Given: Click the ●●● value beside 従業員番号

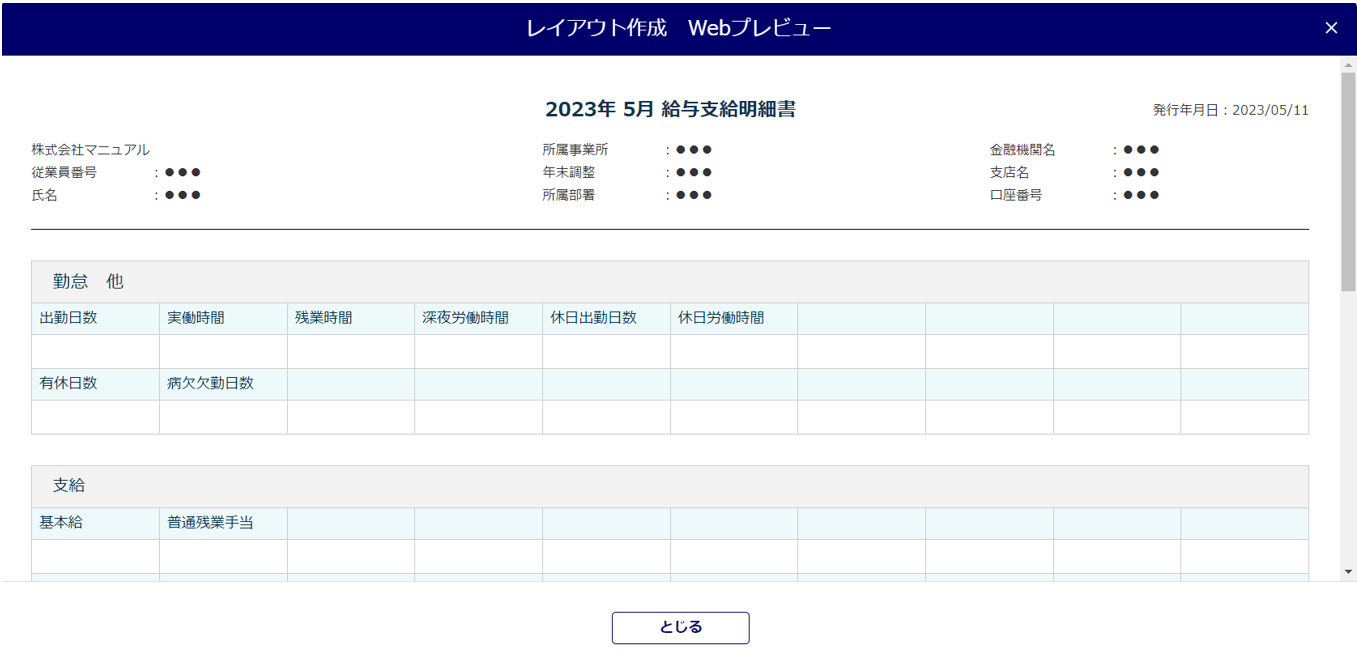Looking at the screenshot, I should point(183,172).
